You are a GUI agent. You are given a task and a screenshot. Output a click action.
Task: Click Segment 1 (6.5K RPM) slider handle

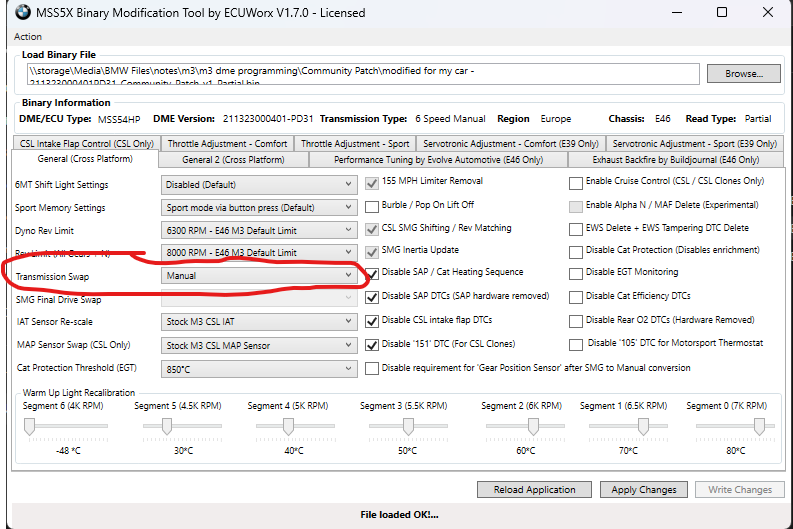pyautogui.click(x=643, y=426)
